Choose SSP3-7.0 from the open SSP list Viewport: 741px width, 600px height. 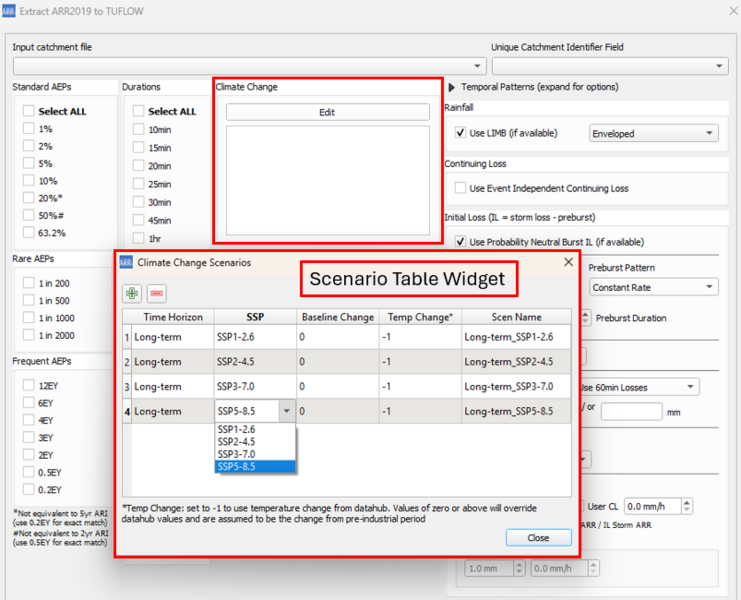click(236, 454)
